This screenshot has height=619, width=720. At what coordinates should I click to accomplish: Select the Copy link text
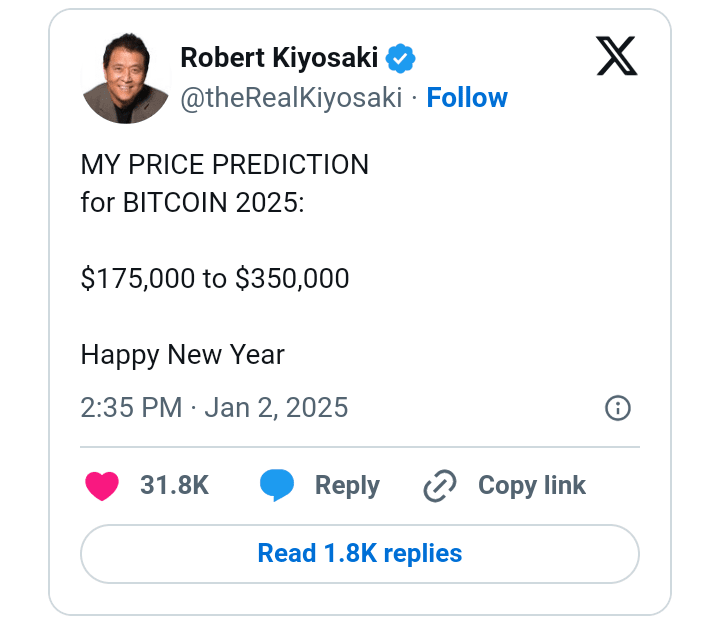pyautogui.click(x=532, y=486)
